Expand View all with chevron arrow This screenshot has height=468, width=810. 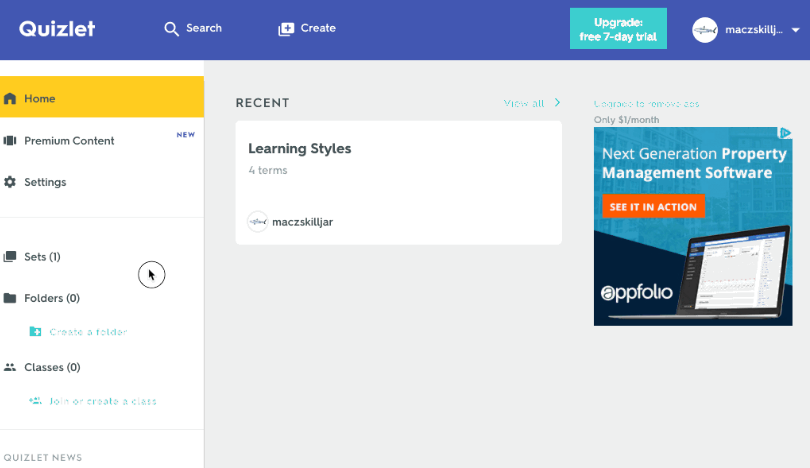click(557, 103)
